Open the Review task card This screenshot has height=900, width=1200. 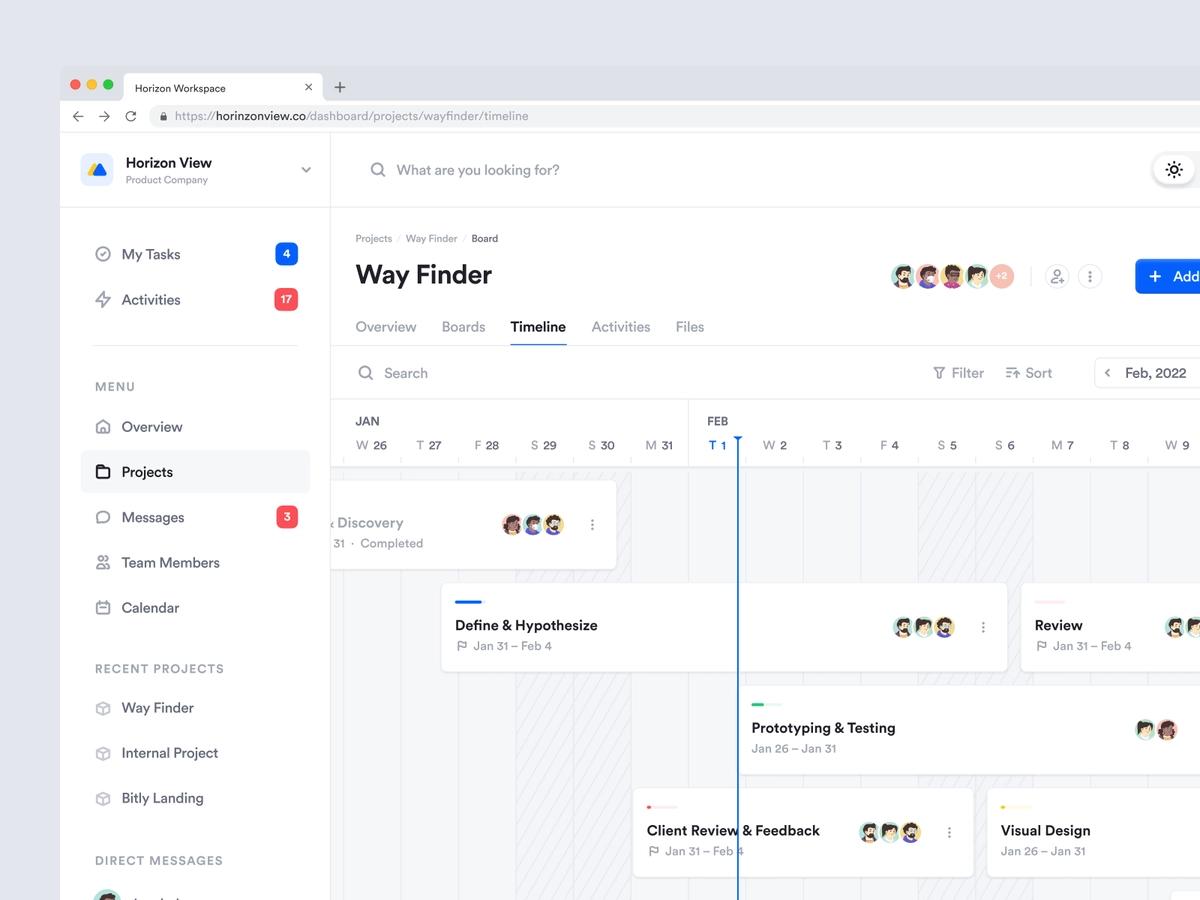(x=1110, y=628)
